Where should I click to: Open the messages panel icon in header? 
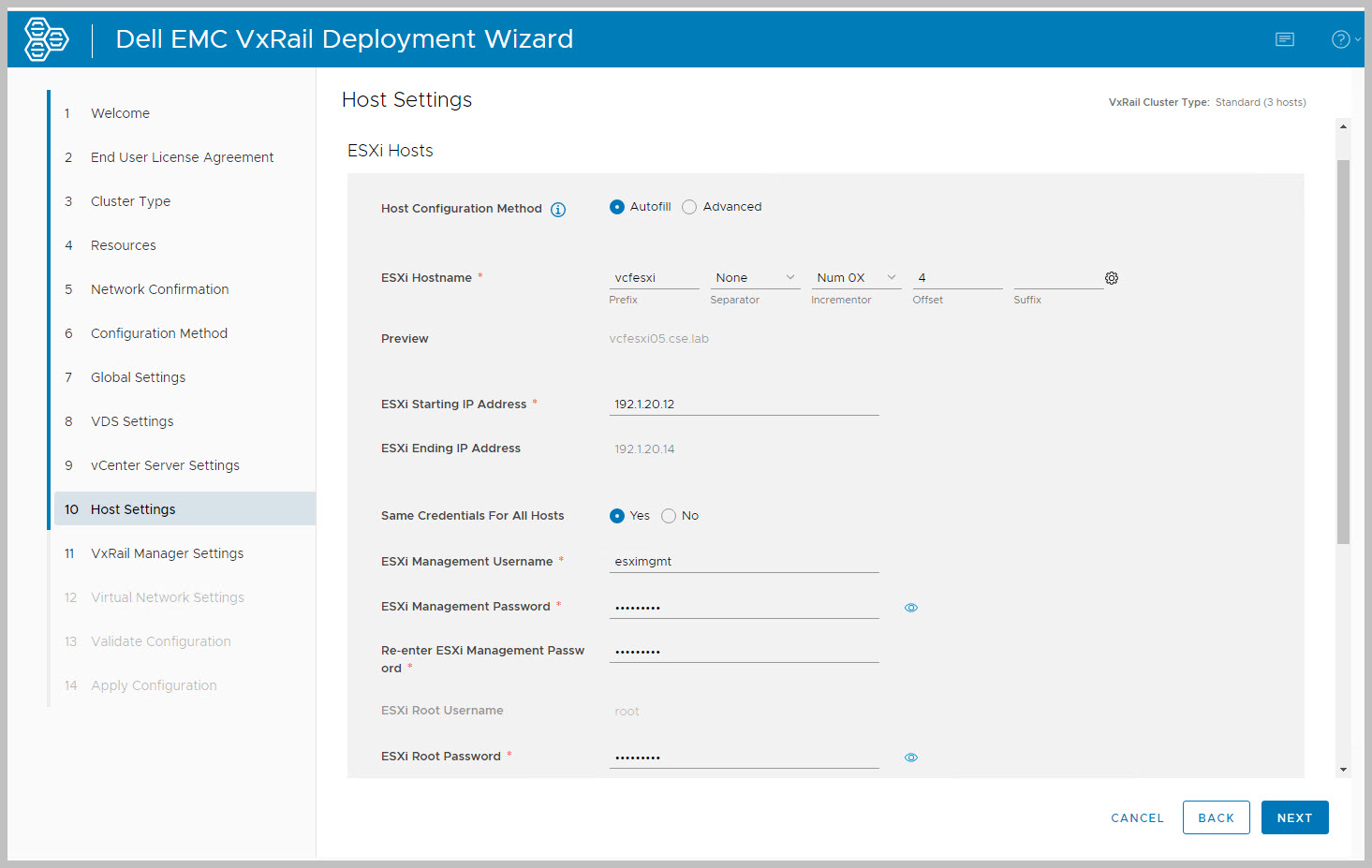tap(1284, 39)
